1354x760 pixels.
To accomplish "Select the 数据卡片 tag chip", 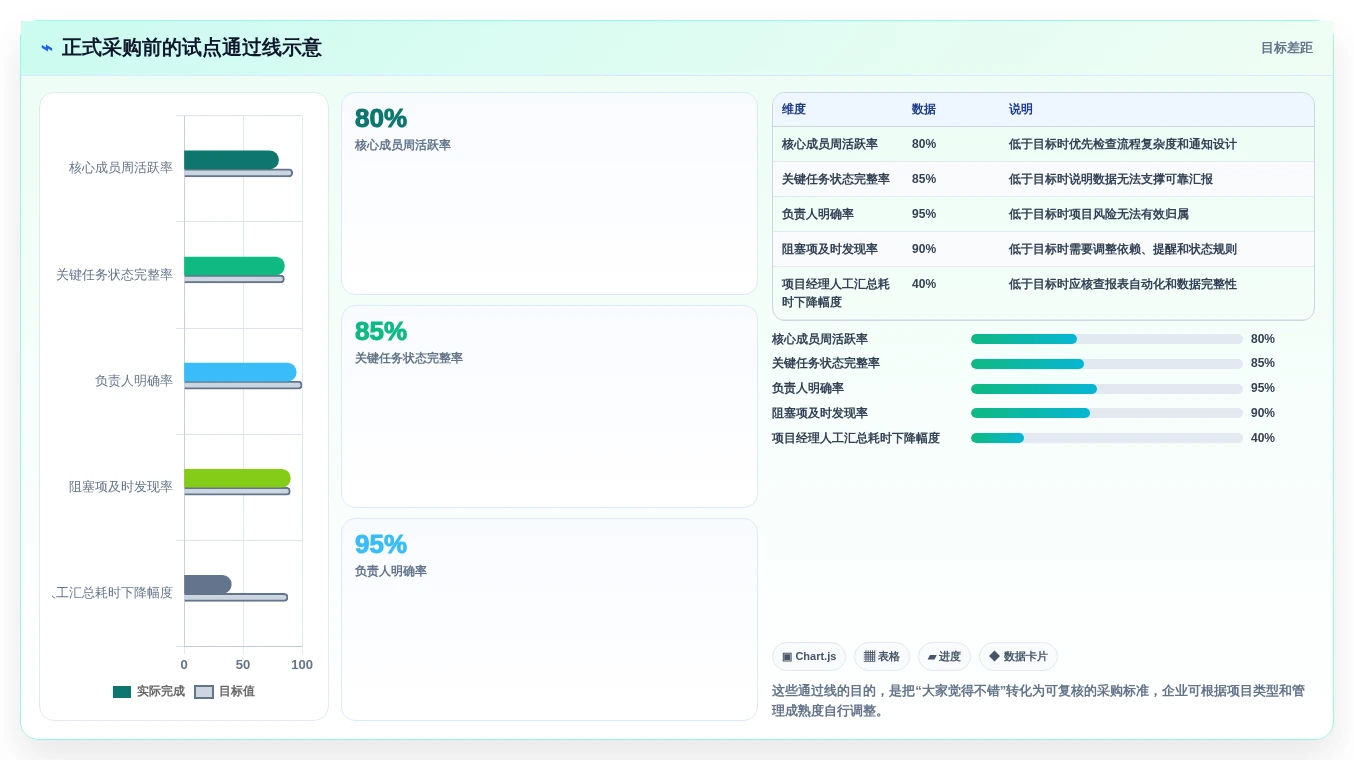I will tap(1018, 657).
